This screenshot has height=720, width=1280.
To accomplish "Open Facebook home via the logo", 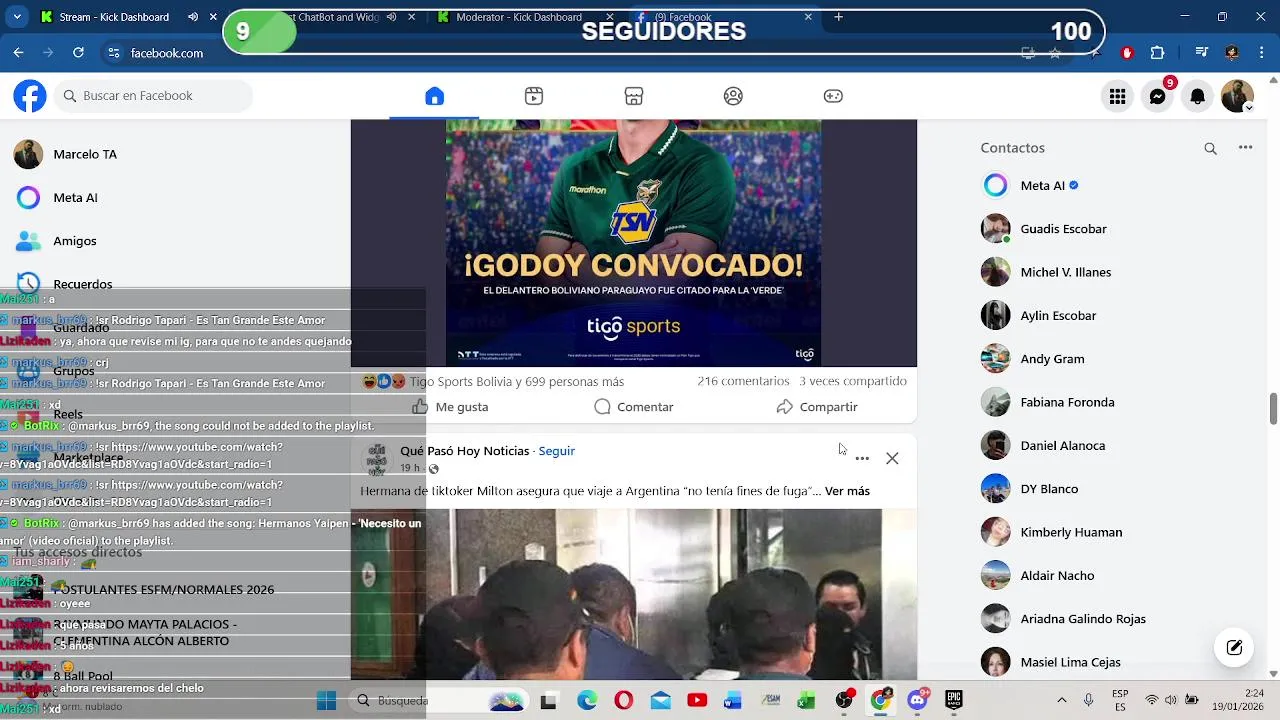I will pyautogui.click(x=30, y=96).
